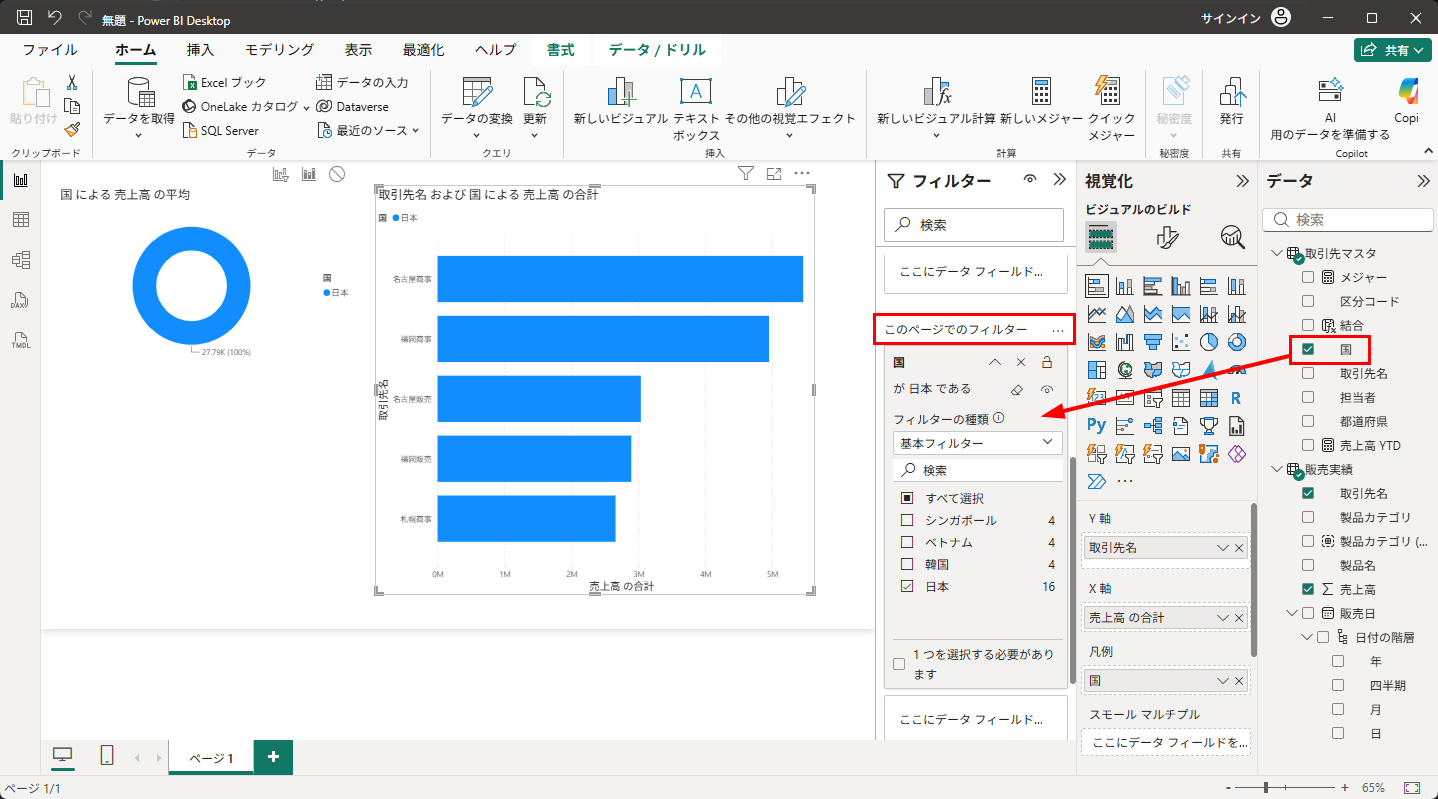This screenshot has height=799, width=1438.
Task: Insert a 新しいビジュアル
Action: [620, 103]
